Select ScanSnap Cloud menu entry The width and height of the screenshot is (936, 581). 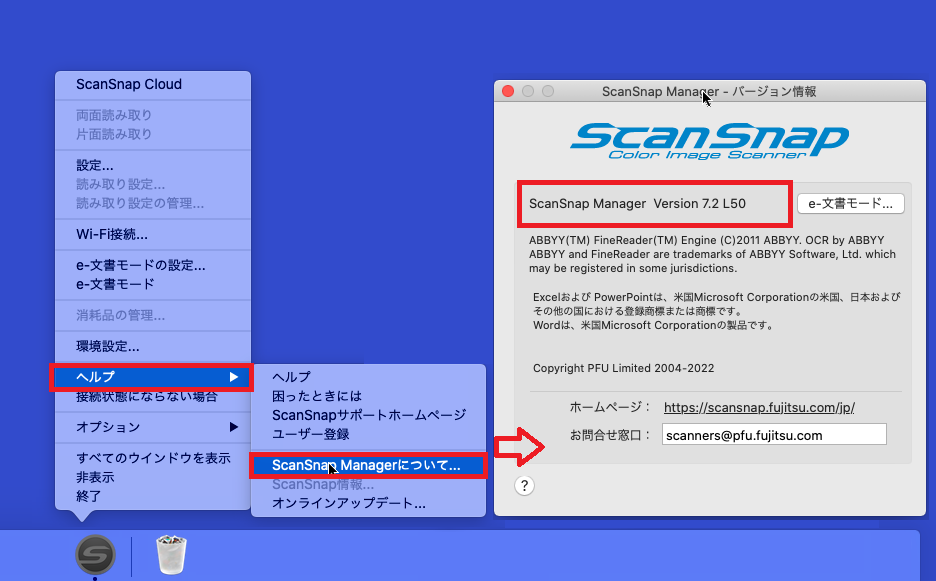pyautogui.click(x=153, y=84)
